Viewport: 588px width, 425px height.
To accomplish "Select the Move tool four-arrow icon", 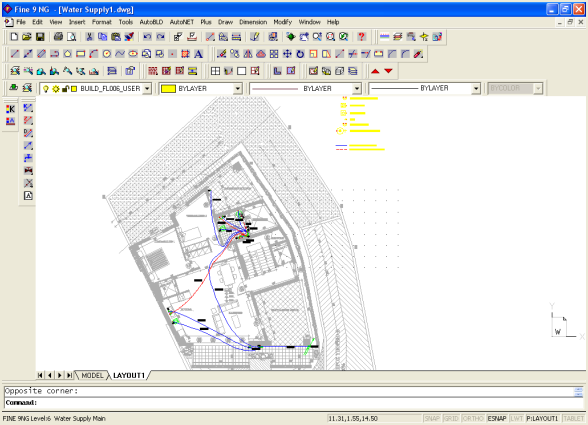I will click(x=287, y=54).
